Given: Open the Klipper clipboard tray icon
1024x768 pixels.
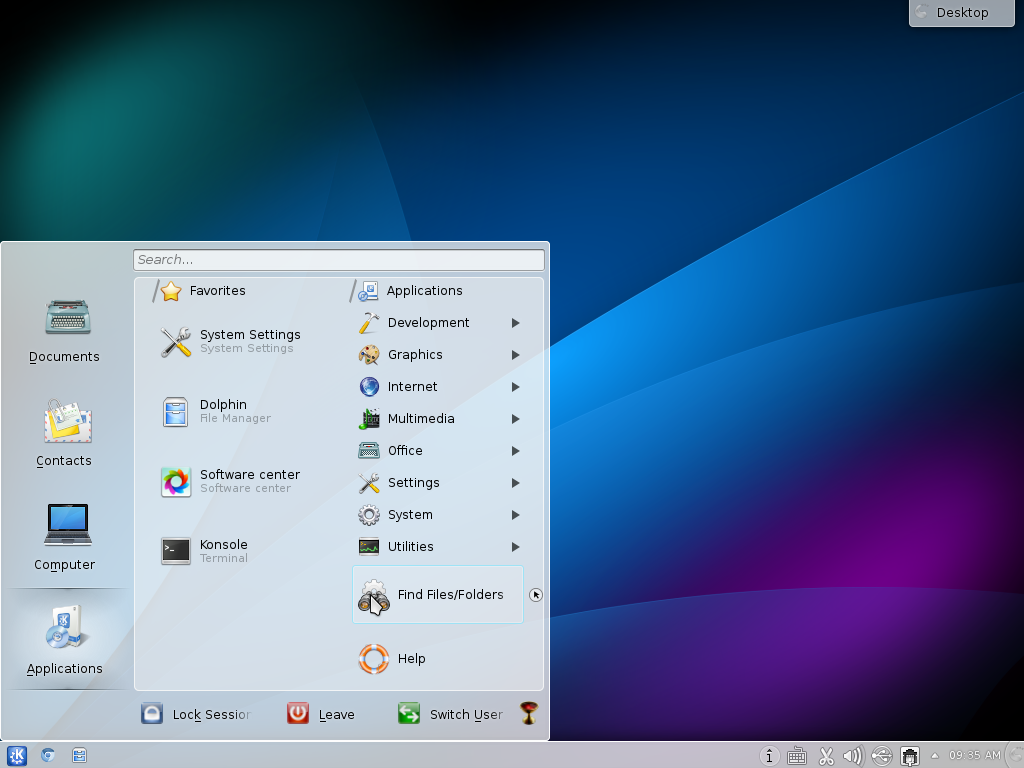Looking at the screenshot, I should 825,756.
